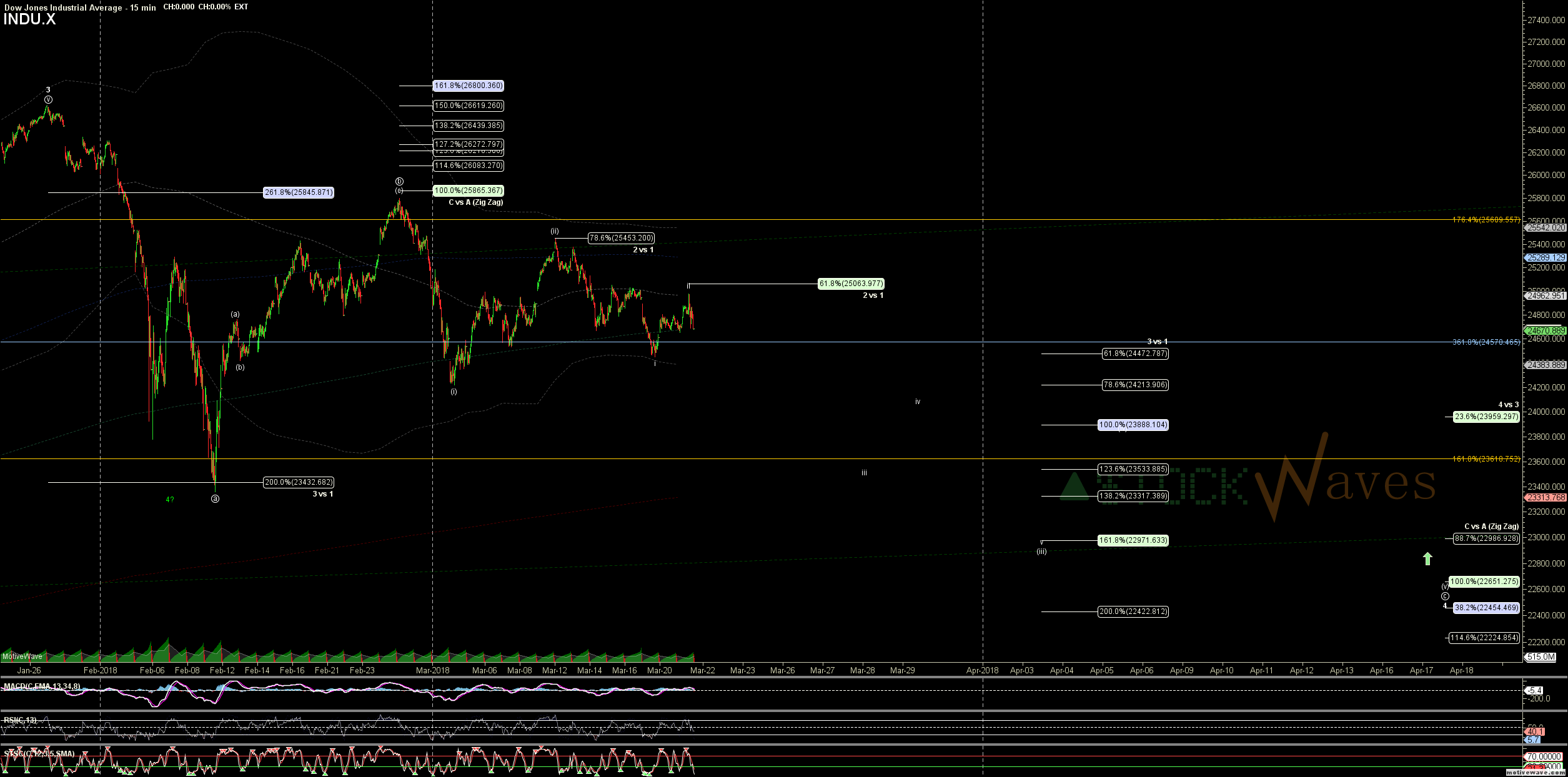Click the 40.1 RSI value tag
The image size is (1568, 777).
[x=1536, y=731]
